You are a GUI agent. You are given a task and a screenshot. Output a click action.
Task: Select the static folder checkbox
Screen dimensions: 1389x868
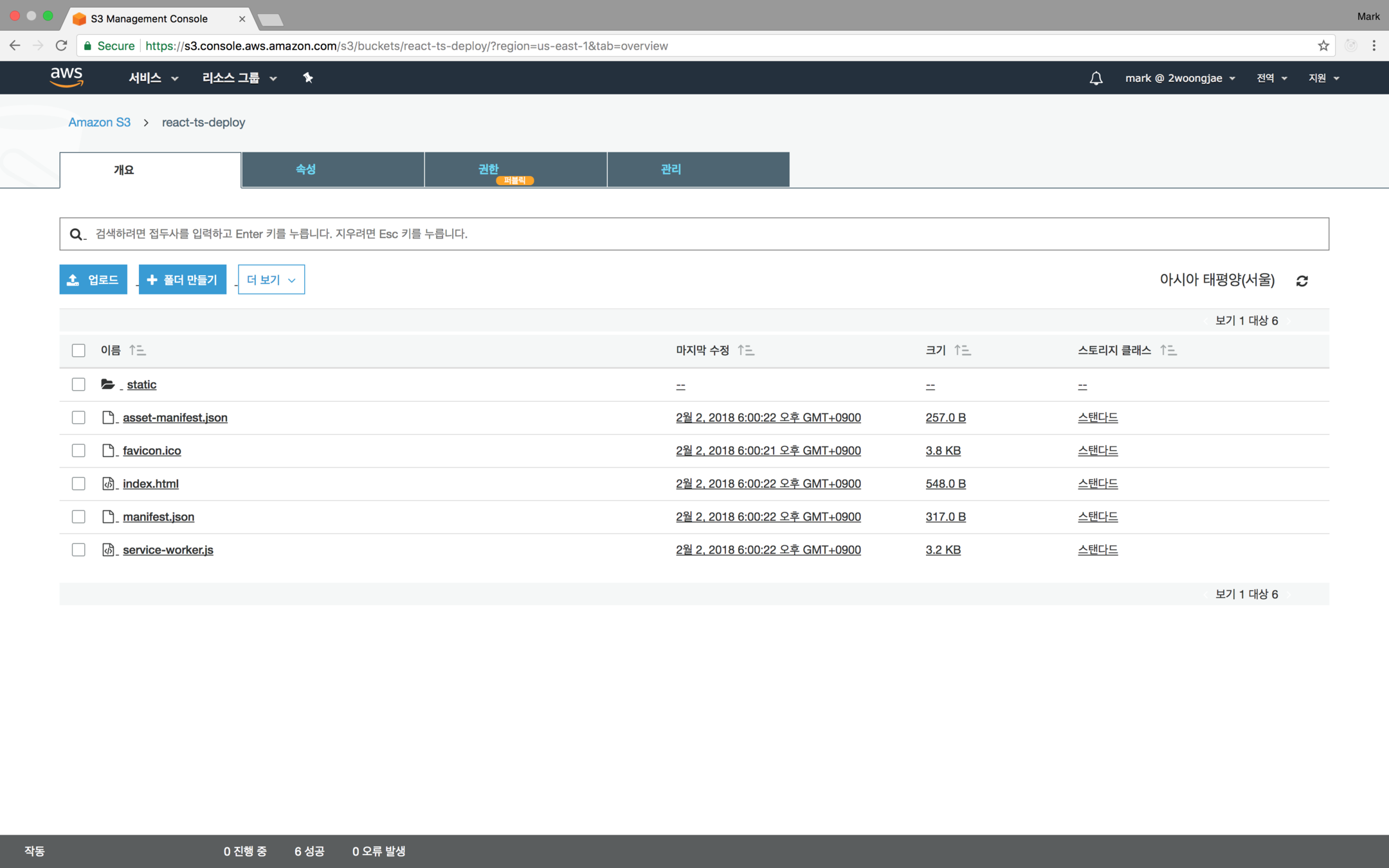point(78,384)
